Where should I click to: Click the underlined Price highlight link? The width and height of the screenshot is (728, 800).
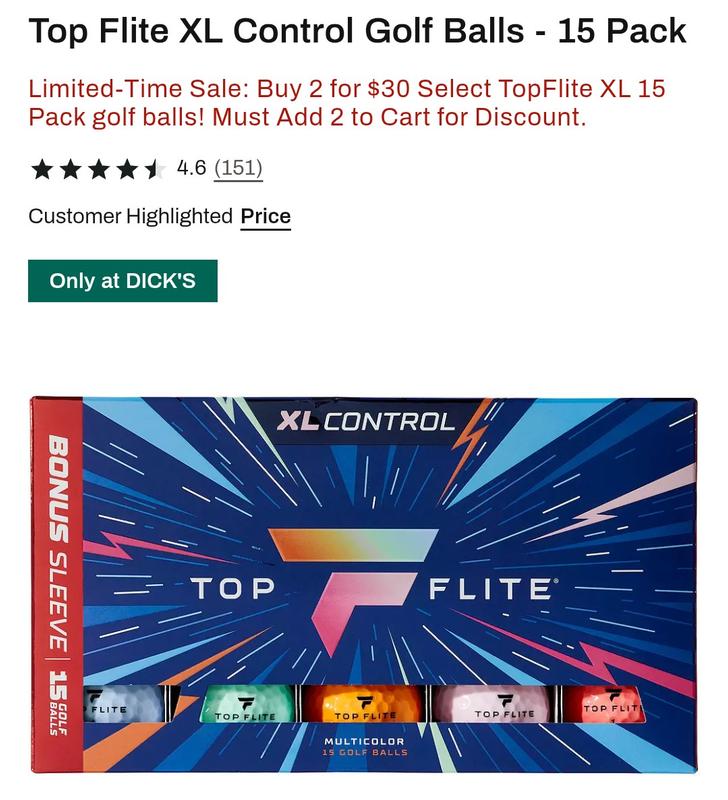[x=266, y=215]
